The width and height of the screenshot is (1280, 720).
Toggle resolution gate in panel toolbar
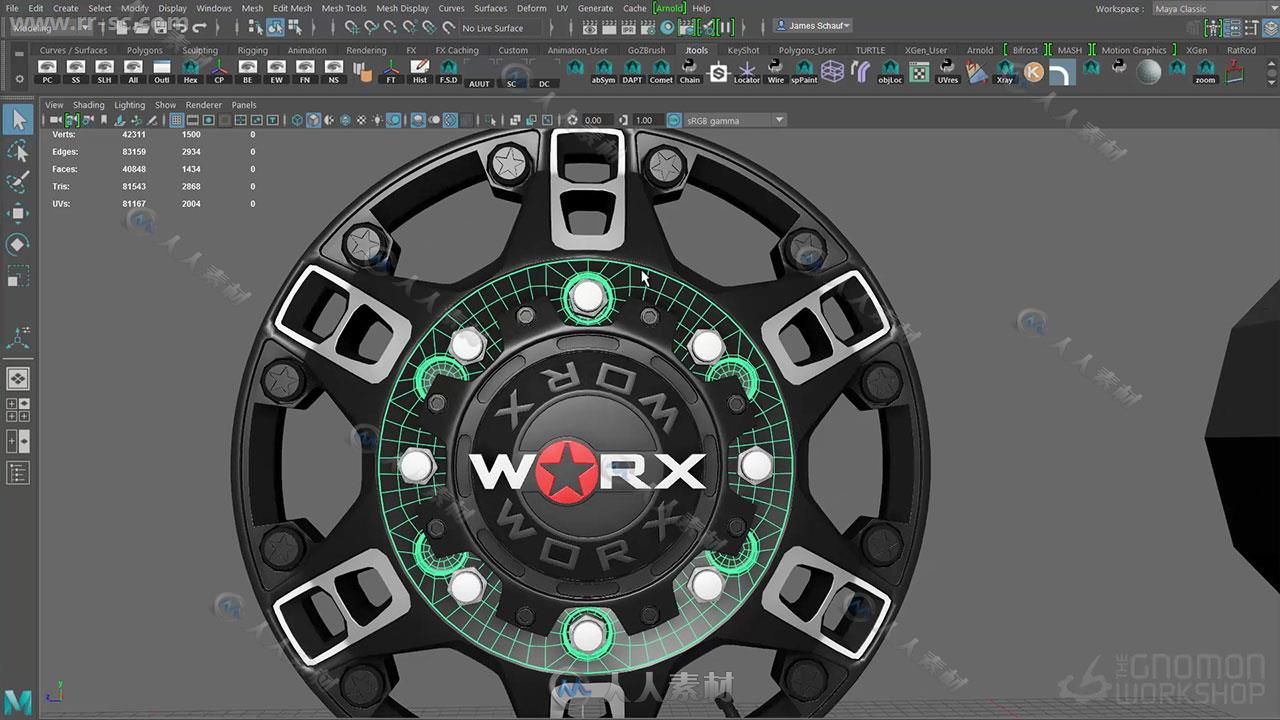point(209,120)
